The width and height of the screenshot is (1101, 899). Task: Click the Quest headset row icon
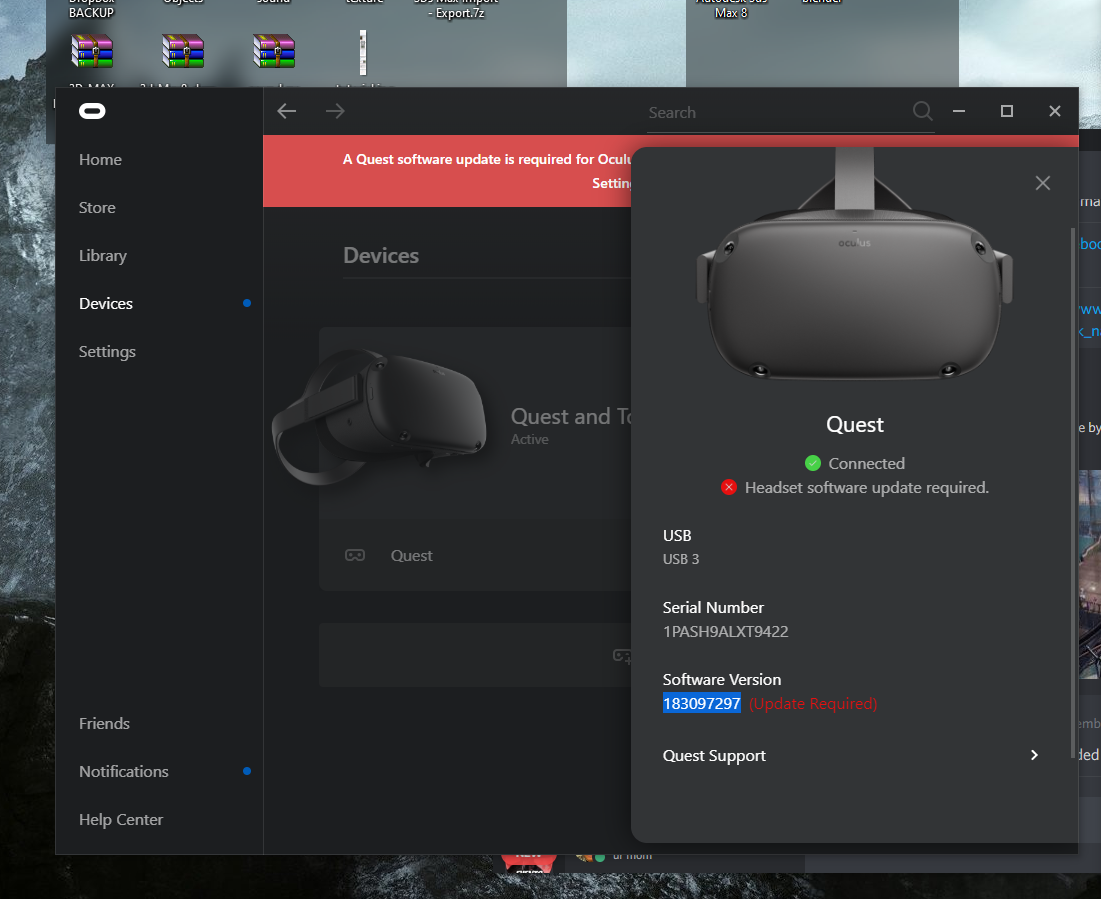point(355,556)
